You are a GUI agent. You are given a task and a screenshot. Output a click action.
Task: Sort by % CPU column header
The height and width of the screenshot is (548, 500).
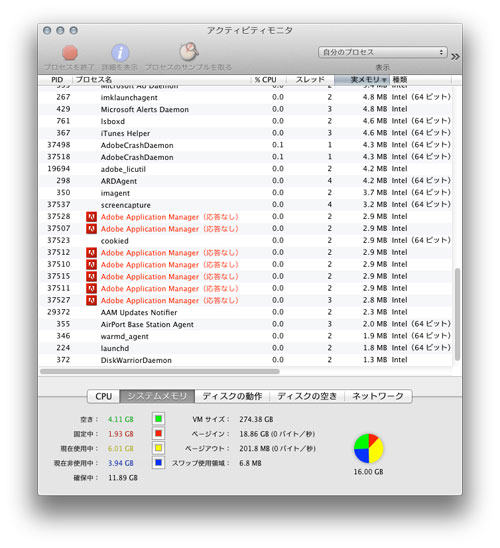coord(269,80)
